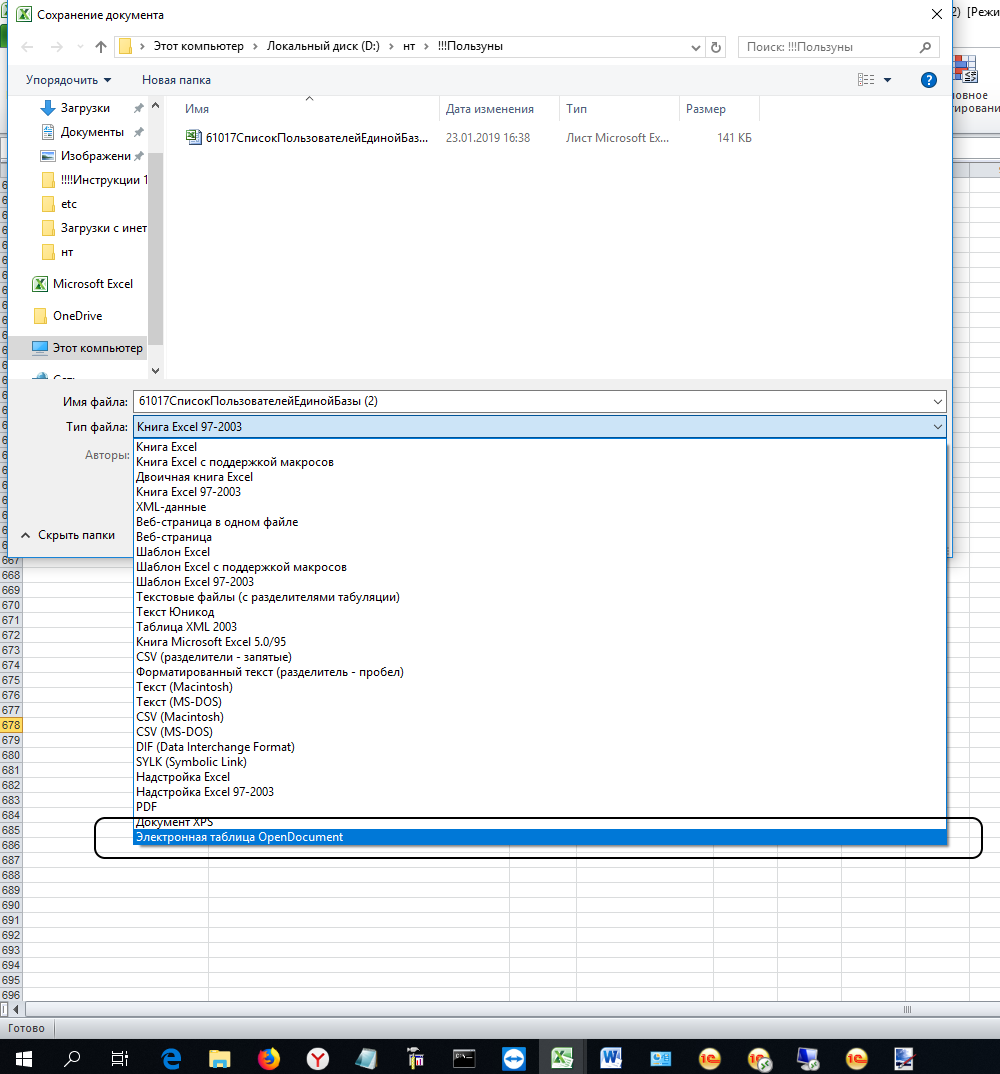
Task: Sort by the 'Дата изменения' column header
Action: click(490, 109)
